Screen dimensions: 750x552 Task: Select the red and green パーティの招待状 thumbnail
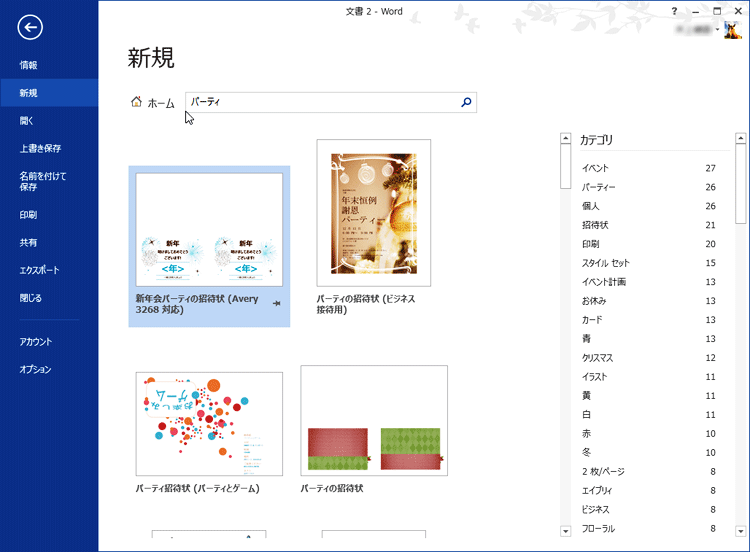(x=374, y=420)
